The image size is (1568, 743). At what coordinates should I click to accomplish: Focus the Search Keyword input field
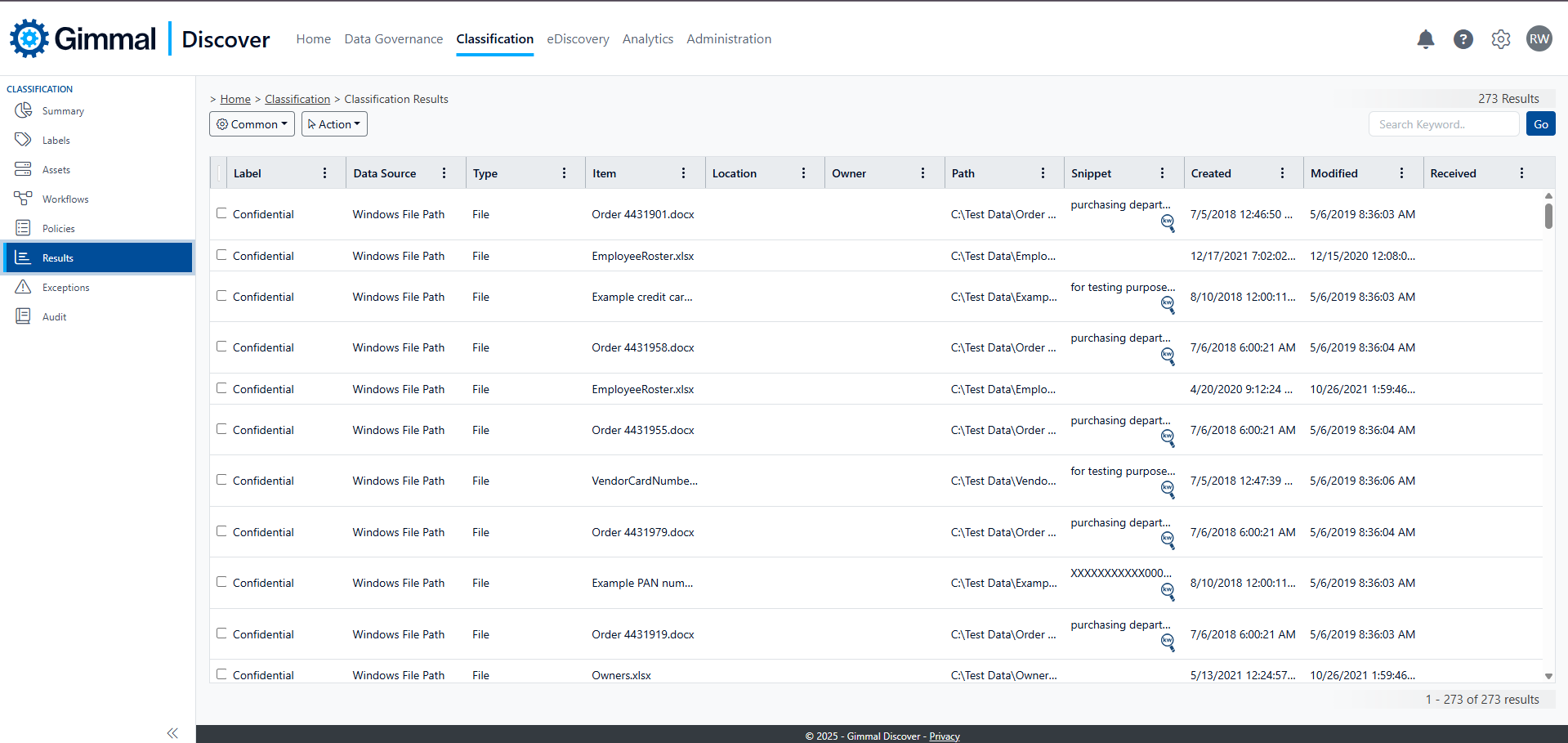coord(1443,124)
